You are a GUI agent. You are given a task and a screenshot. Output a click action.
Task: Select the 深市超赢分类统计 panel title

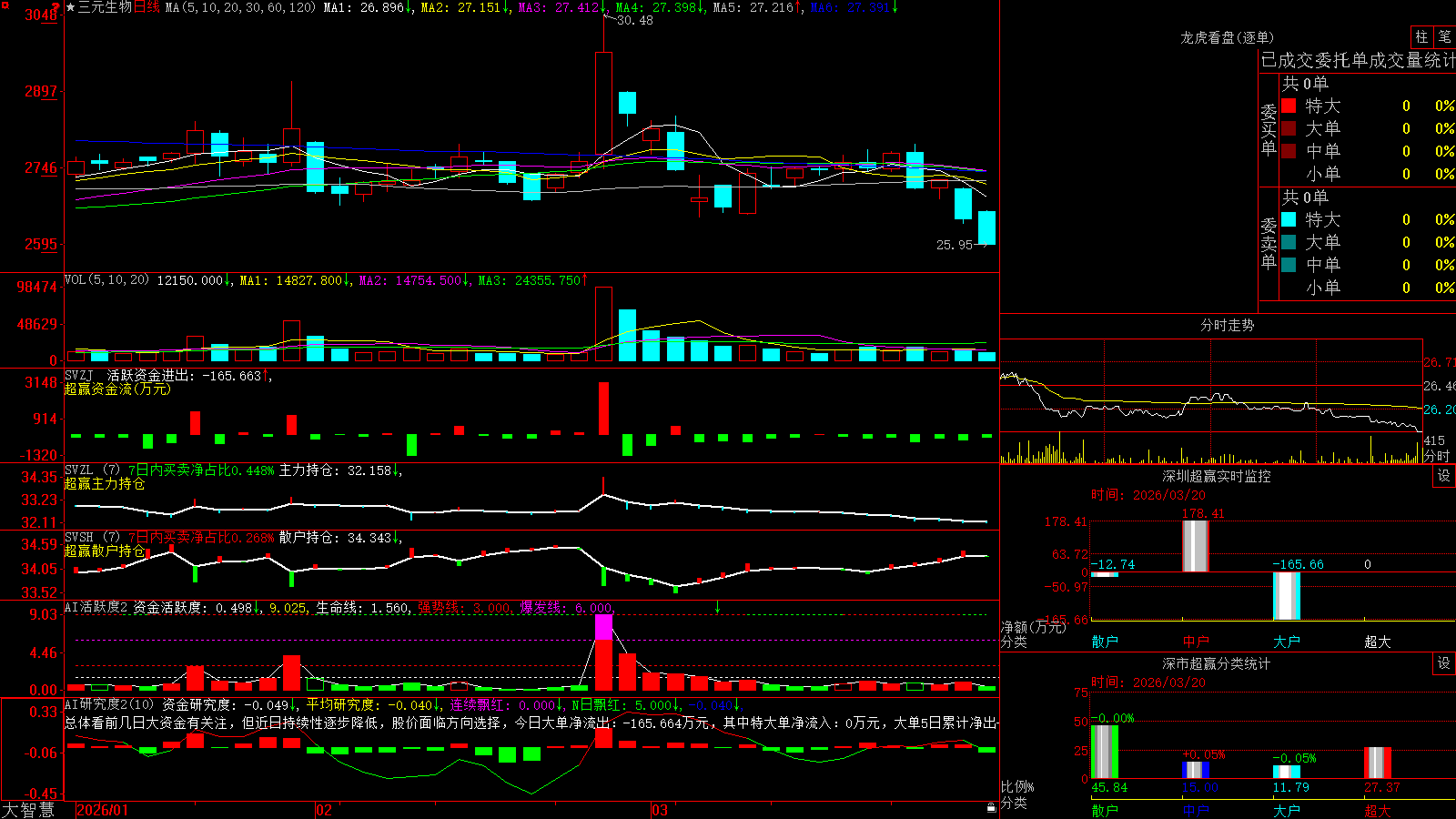pyautogui.click(x=1216, y=663)
